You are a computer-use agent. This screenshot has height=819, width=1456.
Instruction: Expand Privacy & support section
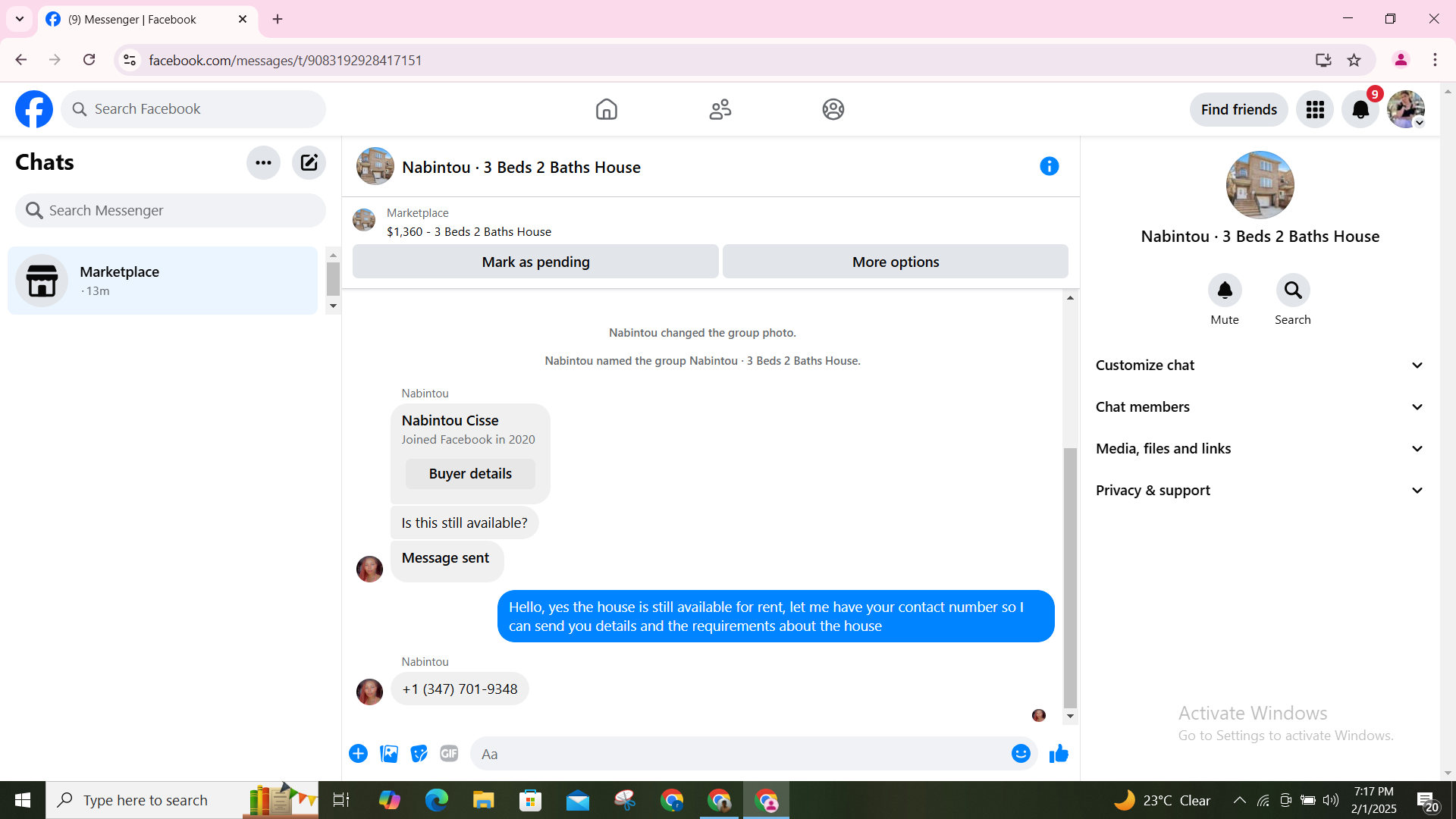(x=1259, y=491)
